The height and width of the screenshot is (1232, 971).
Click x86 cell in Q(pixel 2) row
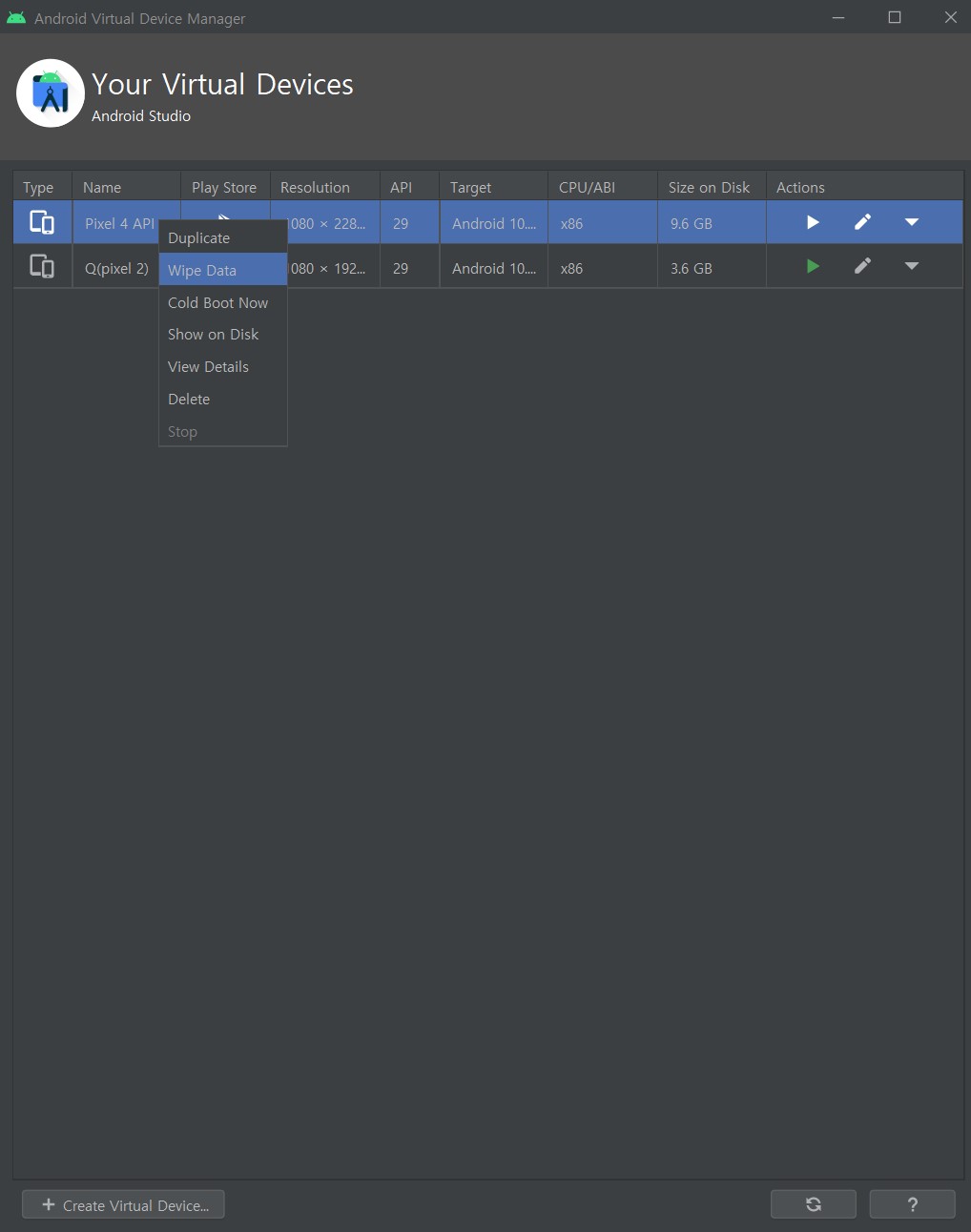[602, 268]
